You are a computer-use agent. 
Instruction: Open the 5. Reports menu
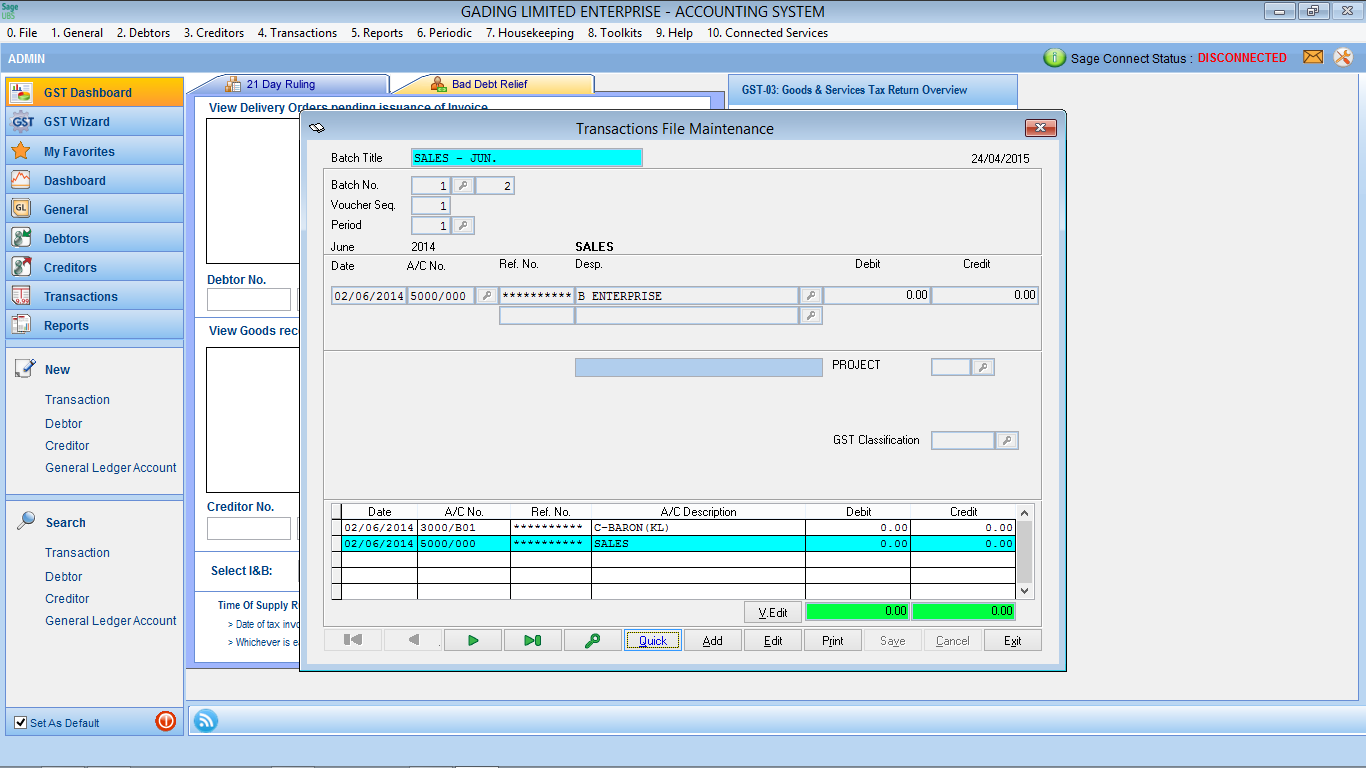(x=377, y=33)
